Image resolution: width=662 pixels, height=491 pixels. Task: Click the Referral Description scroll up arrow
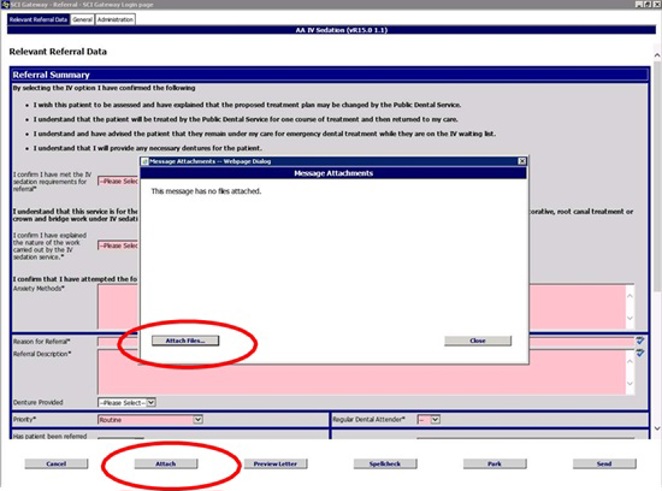coord(629,361)
